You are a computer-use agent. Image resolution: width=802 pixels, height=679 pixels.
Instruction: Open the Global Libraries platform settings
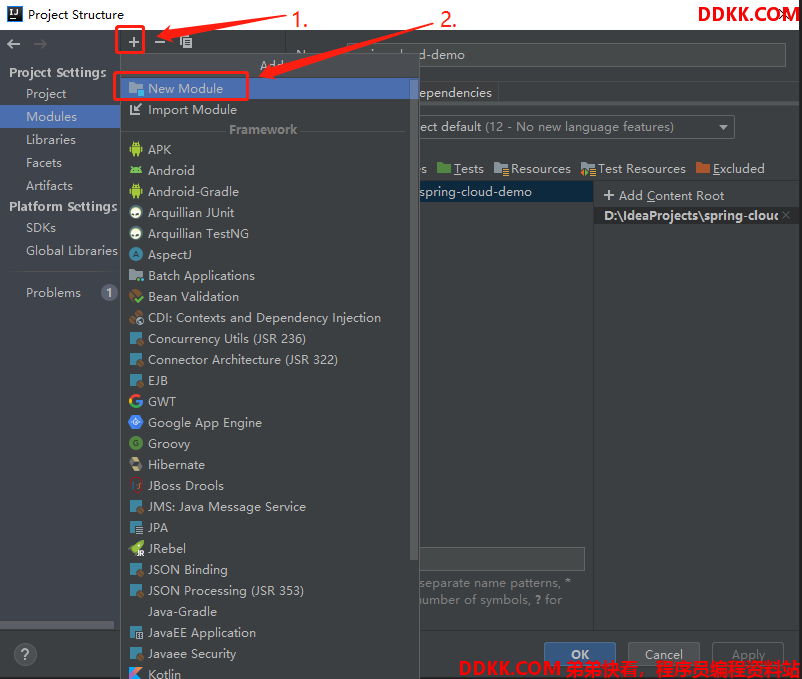(x=72, y=251)
